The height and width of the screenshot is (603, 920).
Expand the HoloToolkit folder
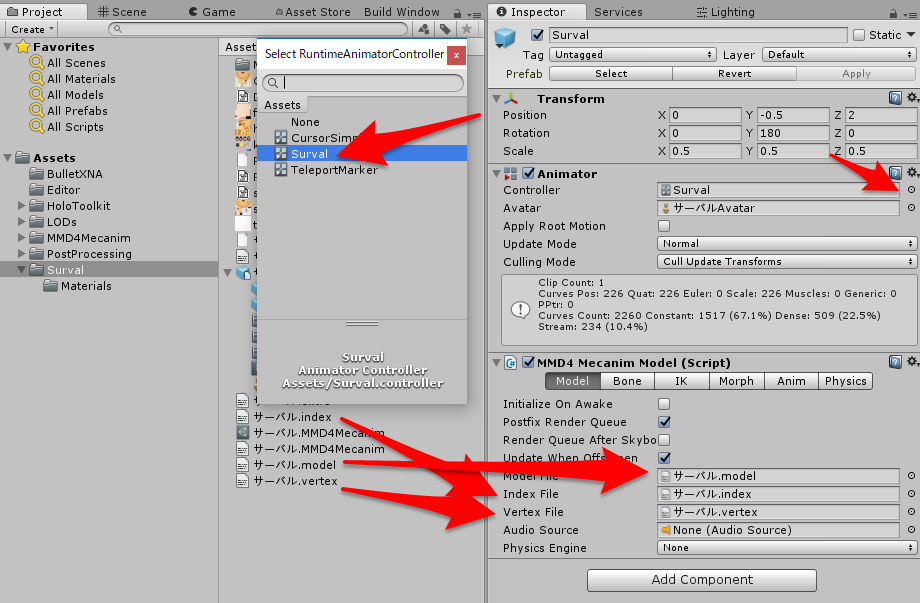22,205
